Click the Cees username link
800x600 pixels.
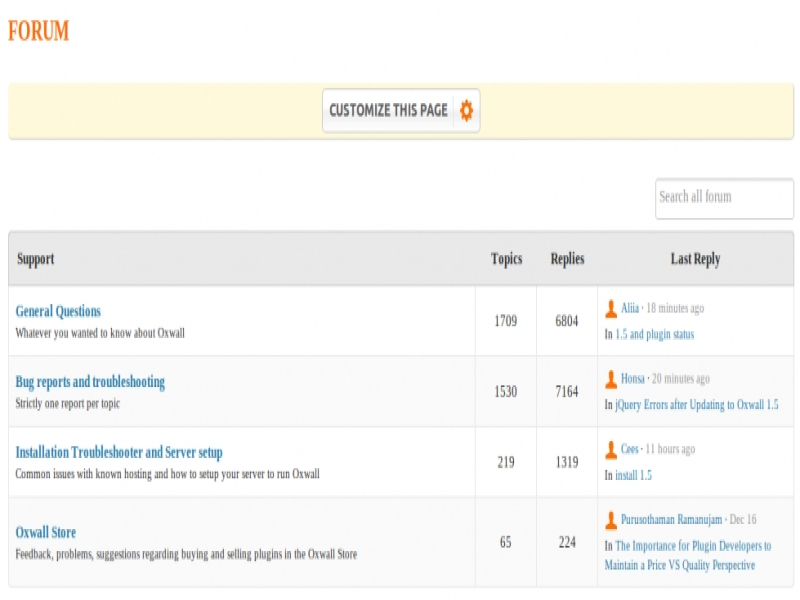click(630, 450)
